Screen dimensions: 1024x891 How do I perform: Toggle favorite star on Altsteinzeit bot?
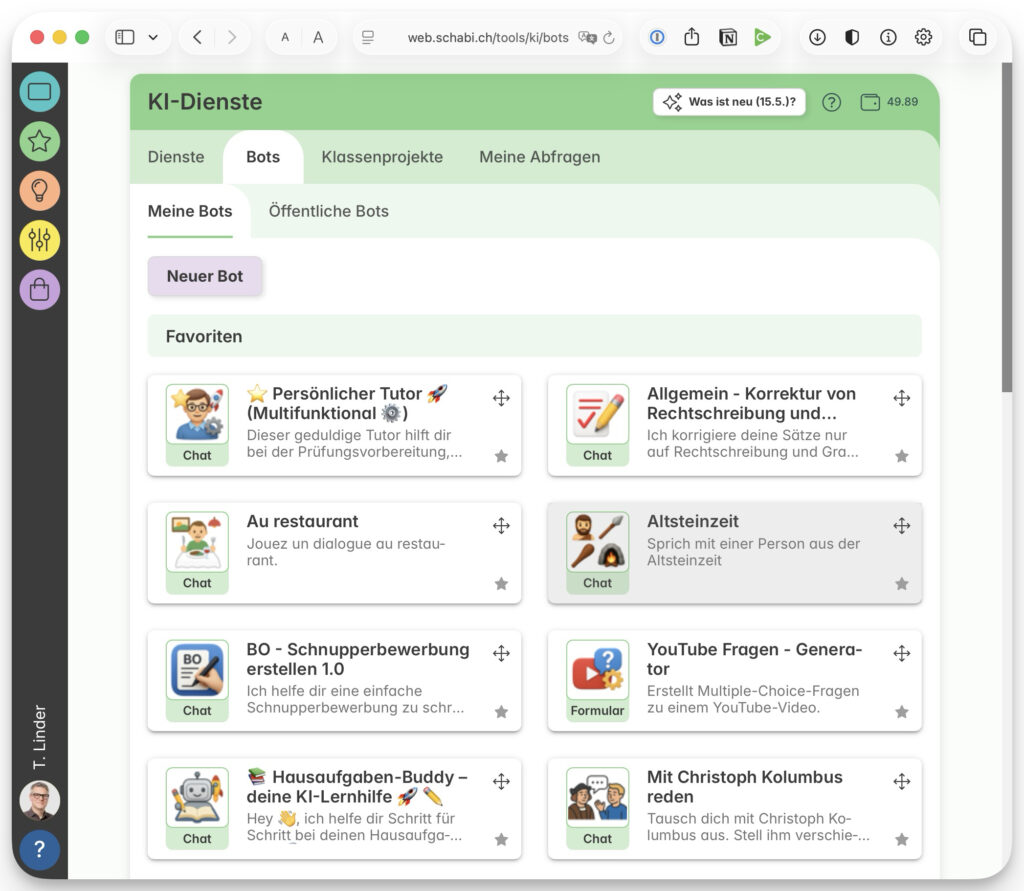(x=902, y=583)
